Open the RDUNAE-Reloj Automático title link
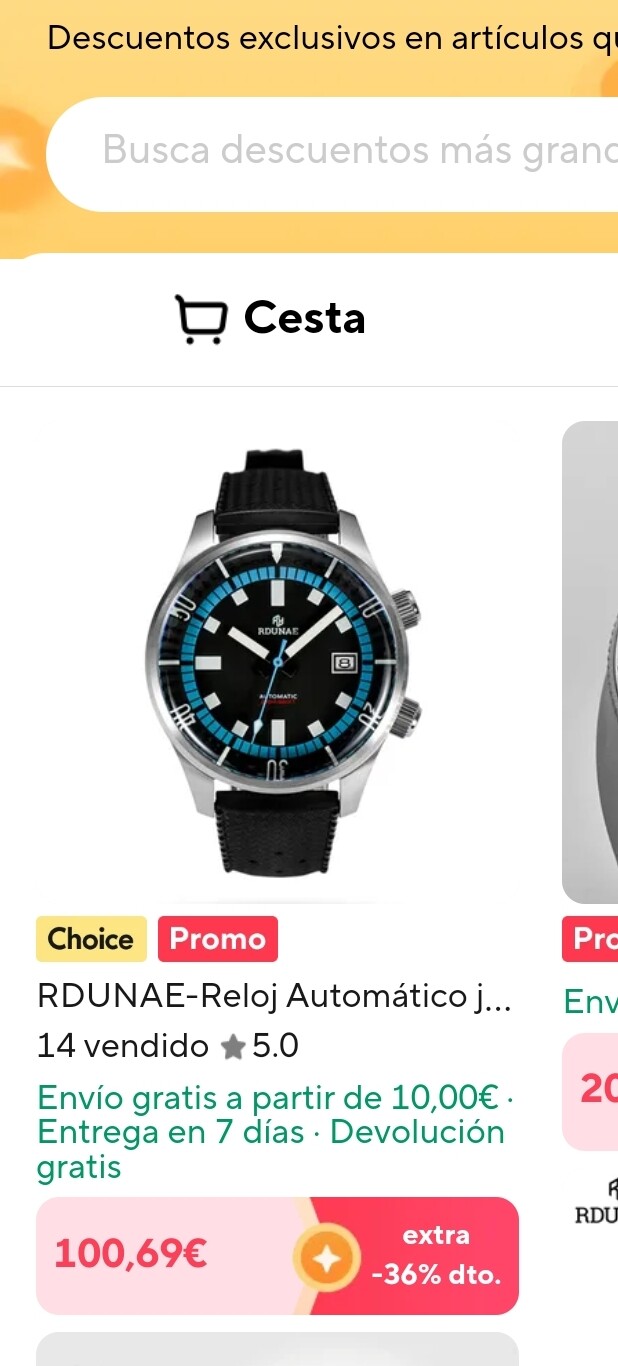Image resolution: width=618 pixels, height=1366 pixels. tap(274, 996)
